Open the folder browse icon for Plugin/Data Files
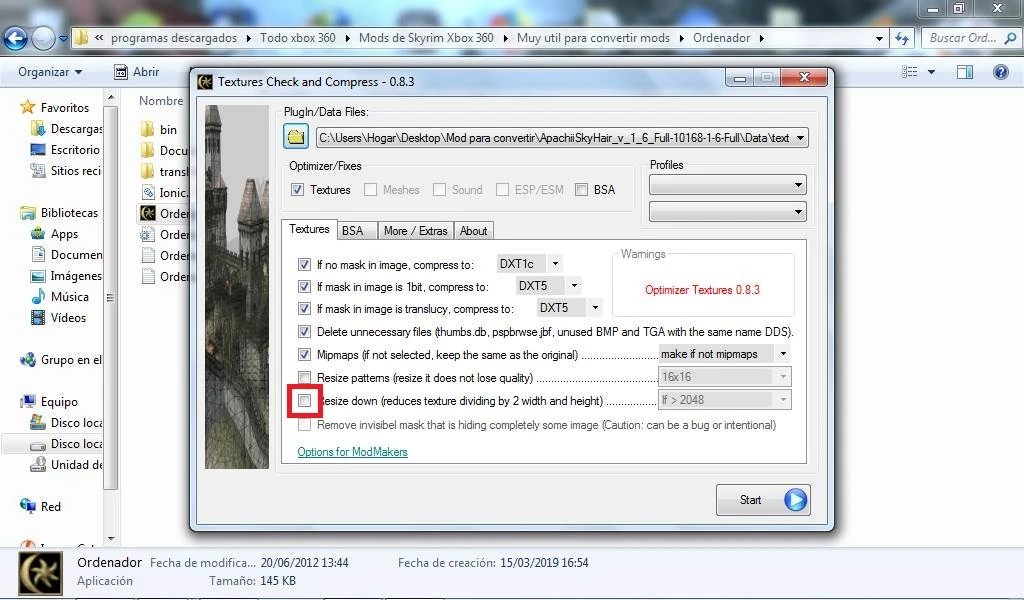 tap(296, 136)
